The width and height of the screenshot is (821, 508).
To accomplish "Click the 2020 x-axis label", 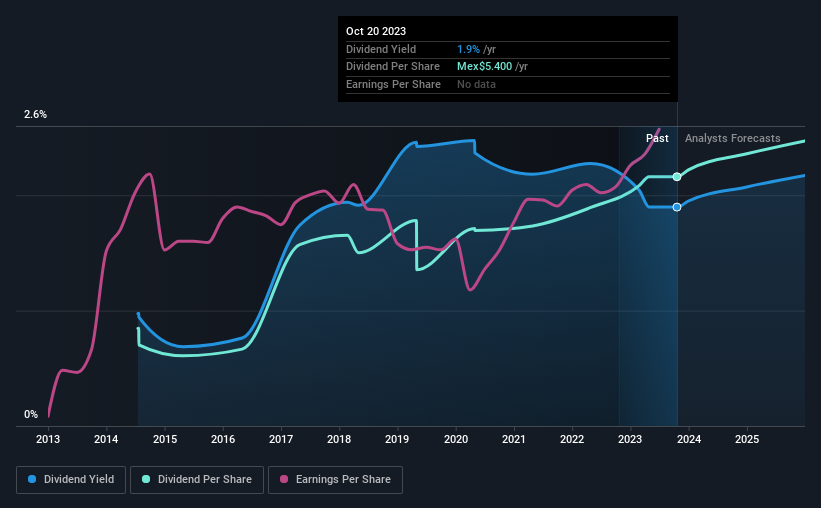I will click(456, 439).
